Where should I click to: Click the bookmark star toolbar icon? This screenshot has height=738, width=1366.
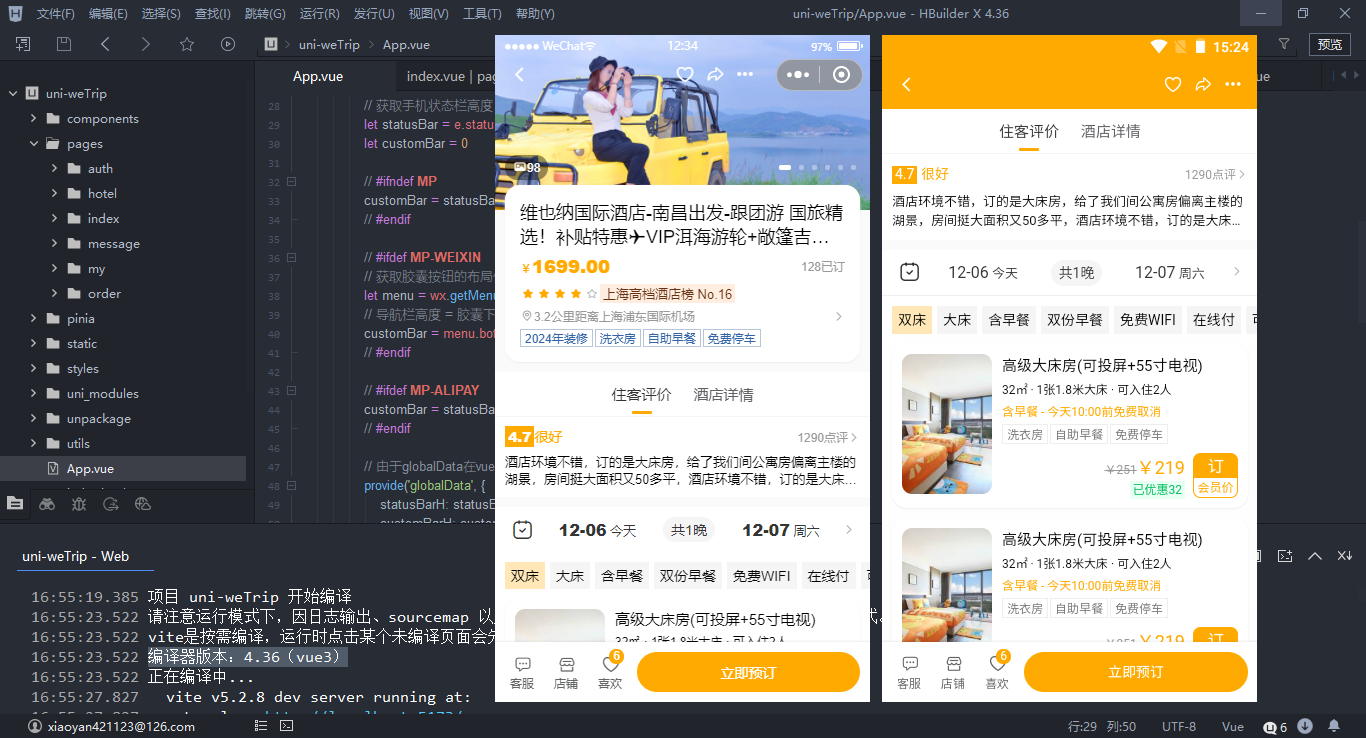click(187, 44)
